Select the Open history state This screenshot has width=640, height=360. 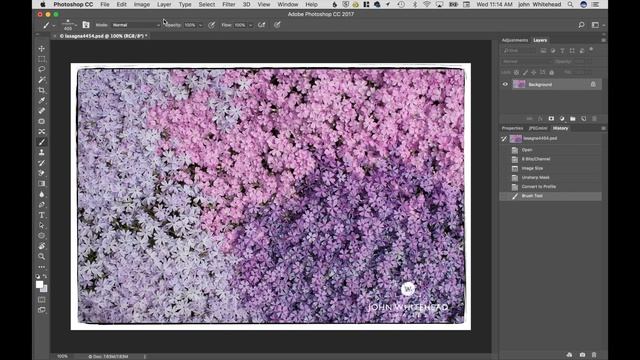[x=551, y=150]
